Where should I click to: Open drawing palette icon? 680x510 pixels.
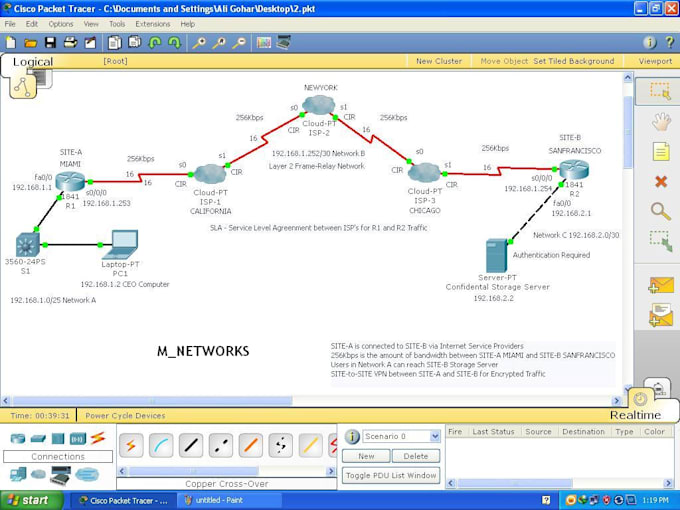[x=264, y=42]
